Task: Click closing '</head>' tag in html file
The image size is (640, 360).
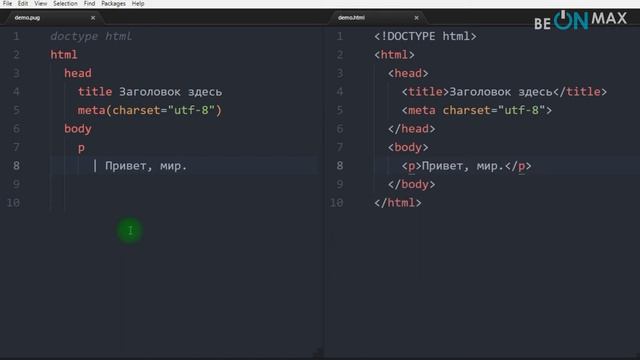Action: point(411,129)
